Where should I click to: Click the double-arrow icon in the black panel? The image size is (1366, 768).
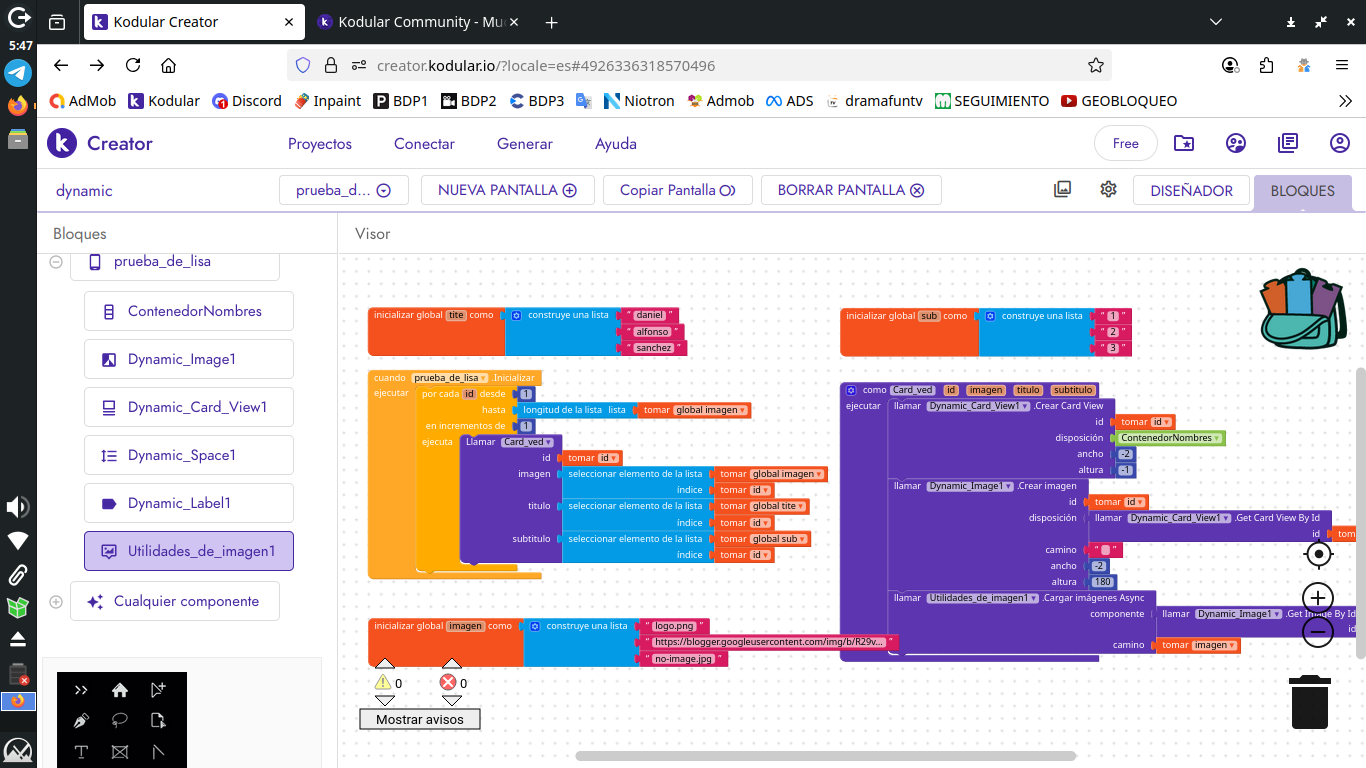[x=81, y=690]
